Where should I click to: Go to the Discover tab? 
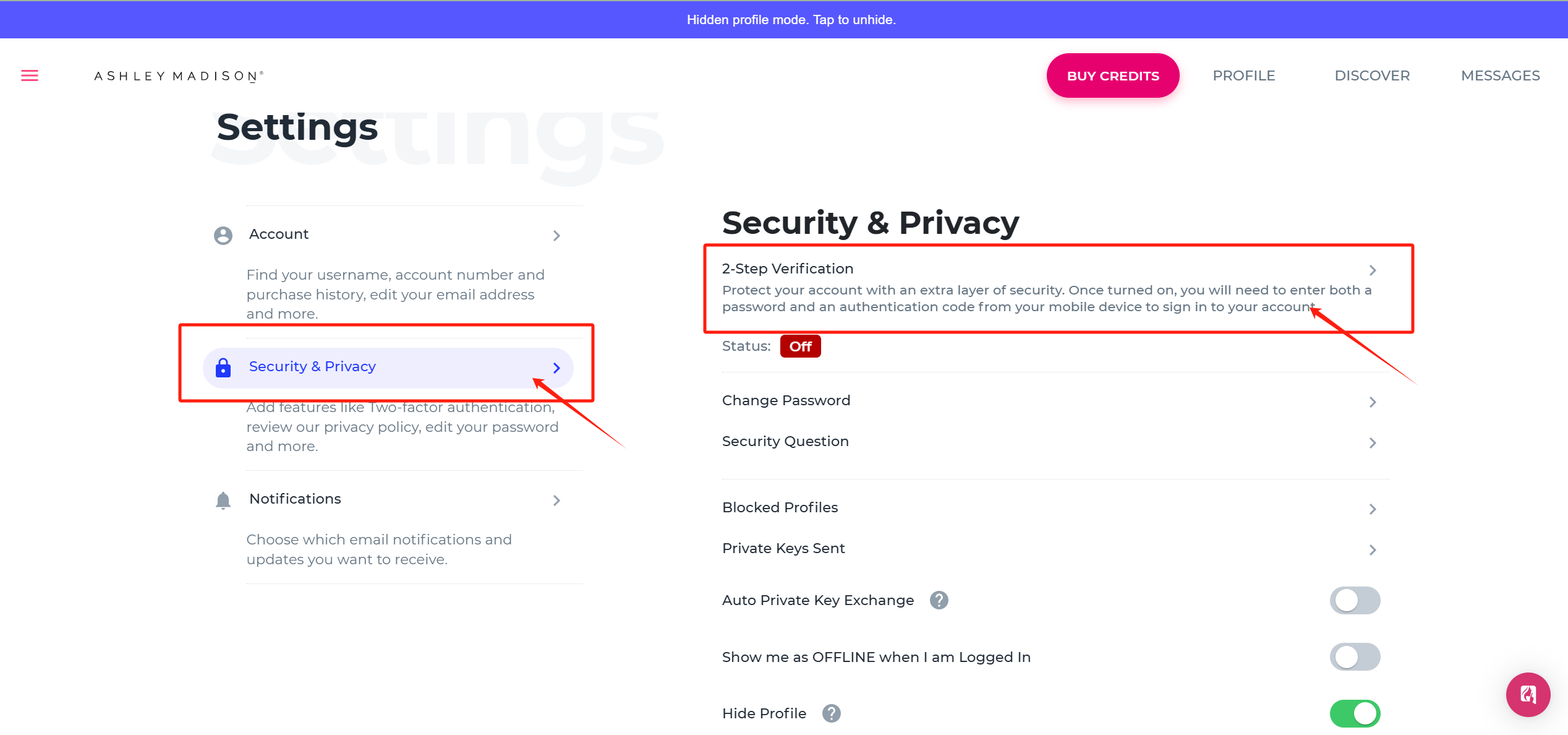click(x=1372, y=75)
